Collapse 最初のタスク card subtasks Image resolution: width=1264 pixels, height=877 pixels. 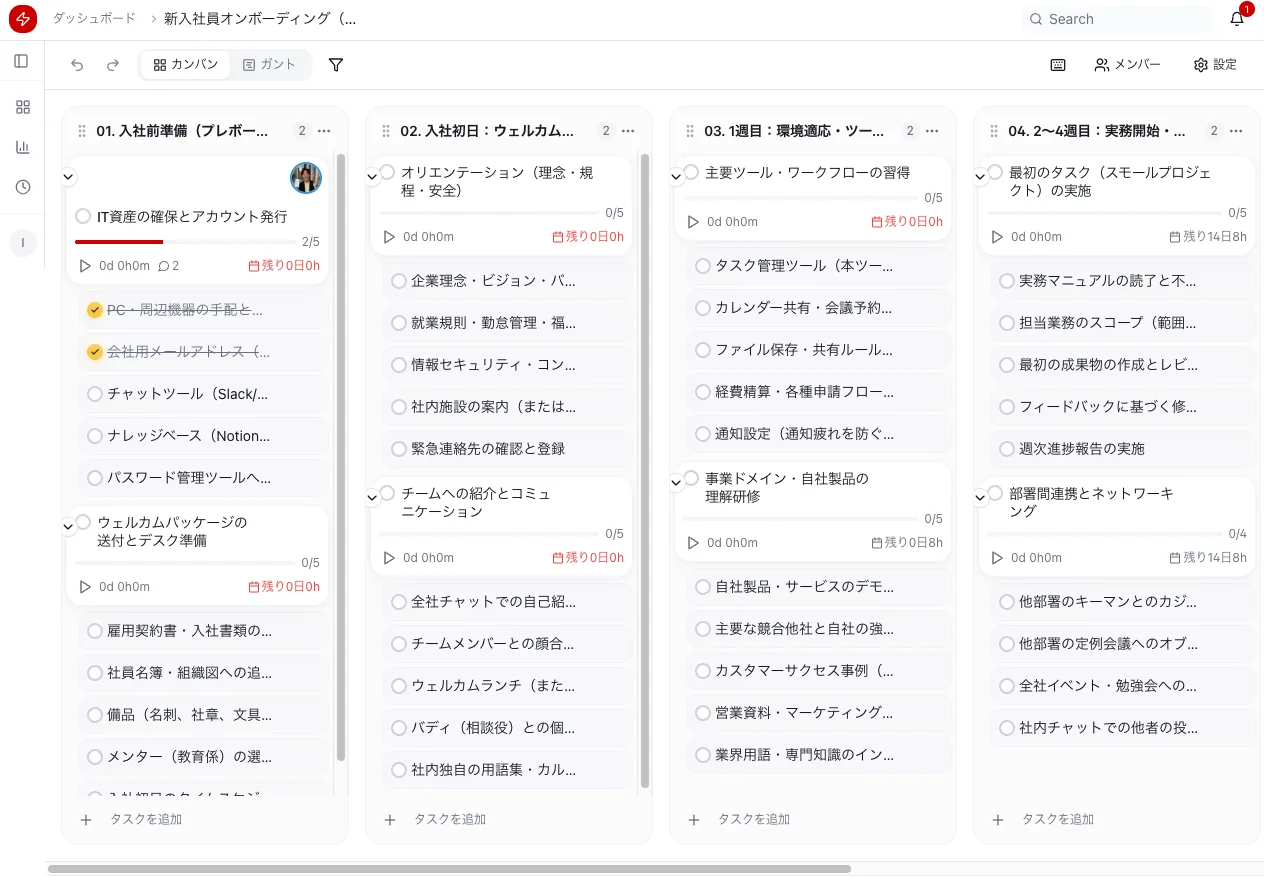[980, 176]
